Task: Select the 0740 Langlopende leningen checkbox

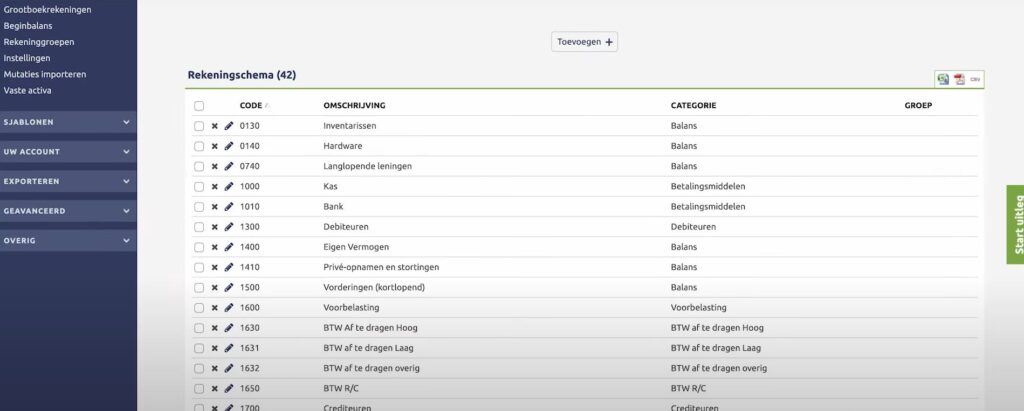Action: (199, 166)
